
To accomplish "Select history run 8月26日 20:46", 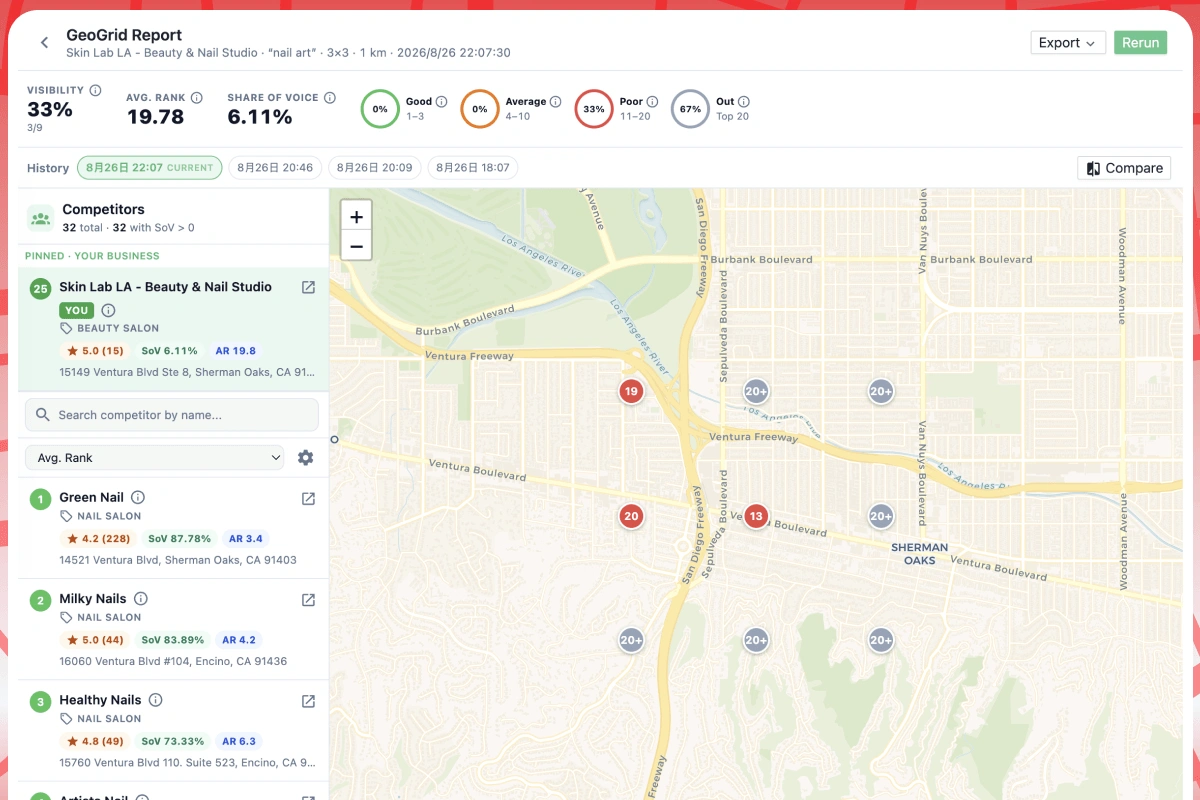I will coord(275,168).
